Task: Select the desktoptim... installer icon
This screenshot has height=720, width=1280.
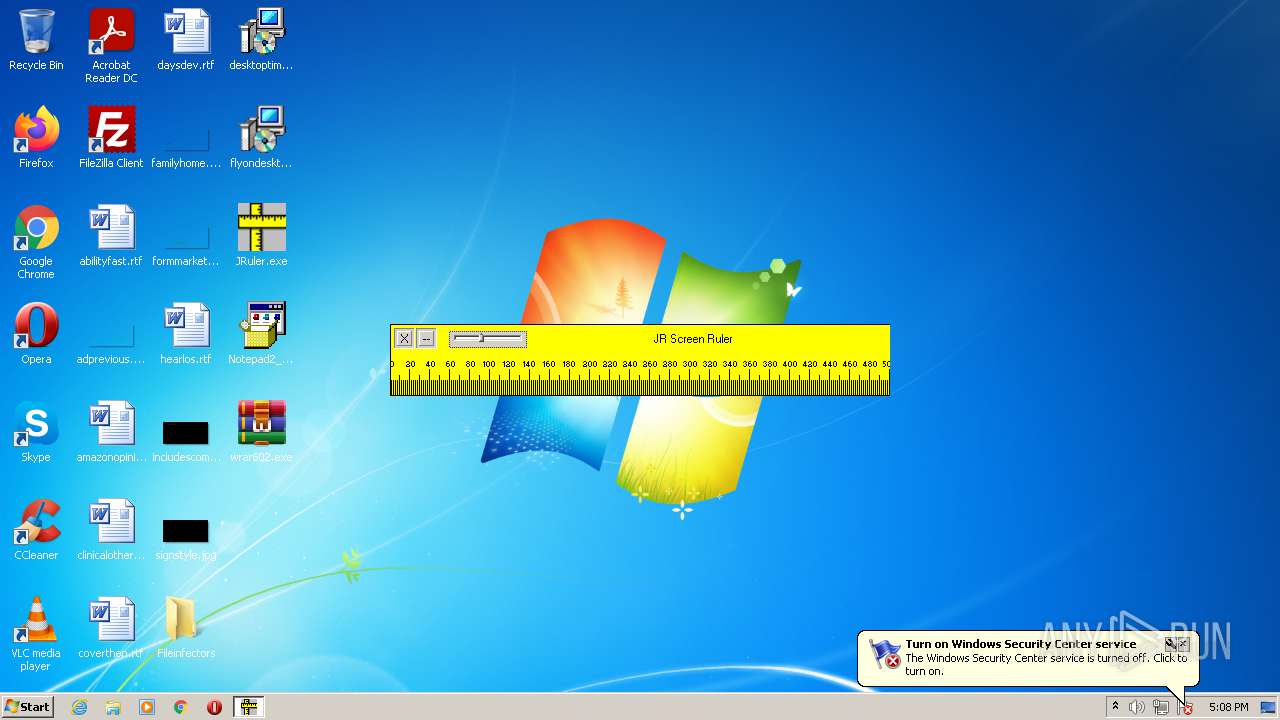Action: coord(261,41)
